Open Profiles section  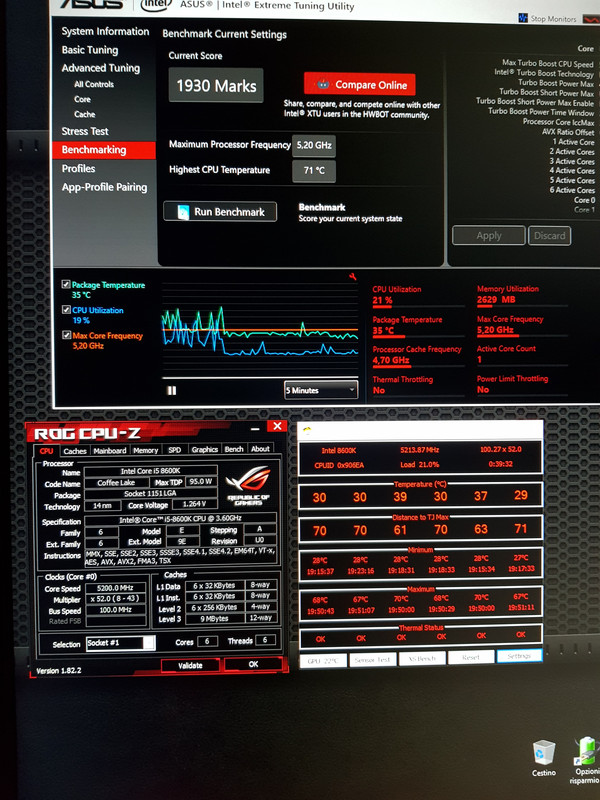78,168
